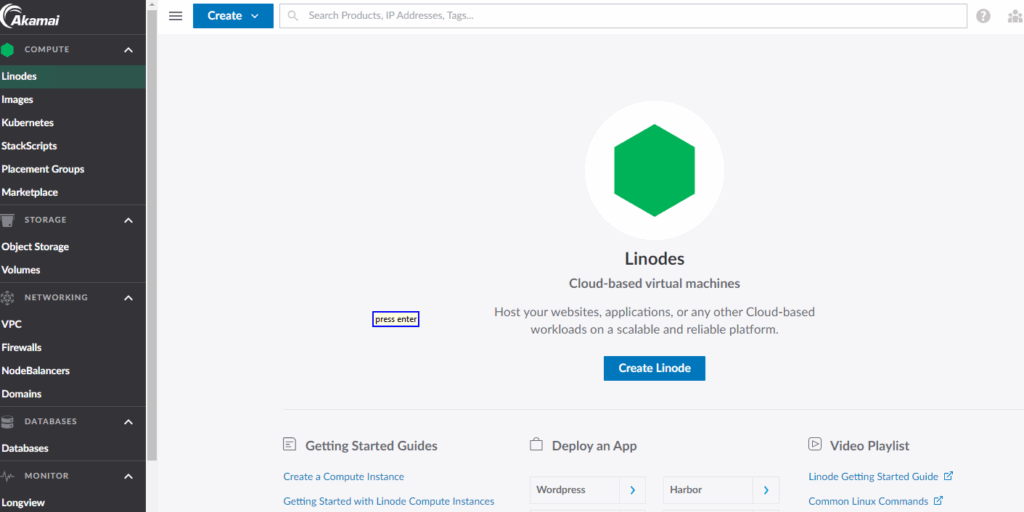The width and height of the screenshot is (1024, 512).
Task: Open Linode Getting Started Guide video link
Action: click(x=873, y=477)
